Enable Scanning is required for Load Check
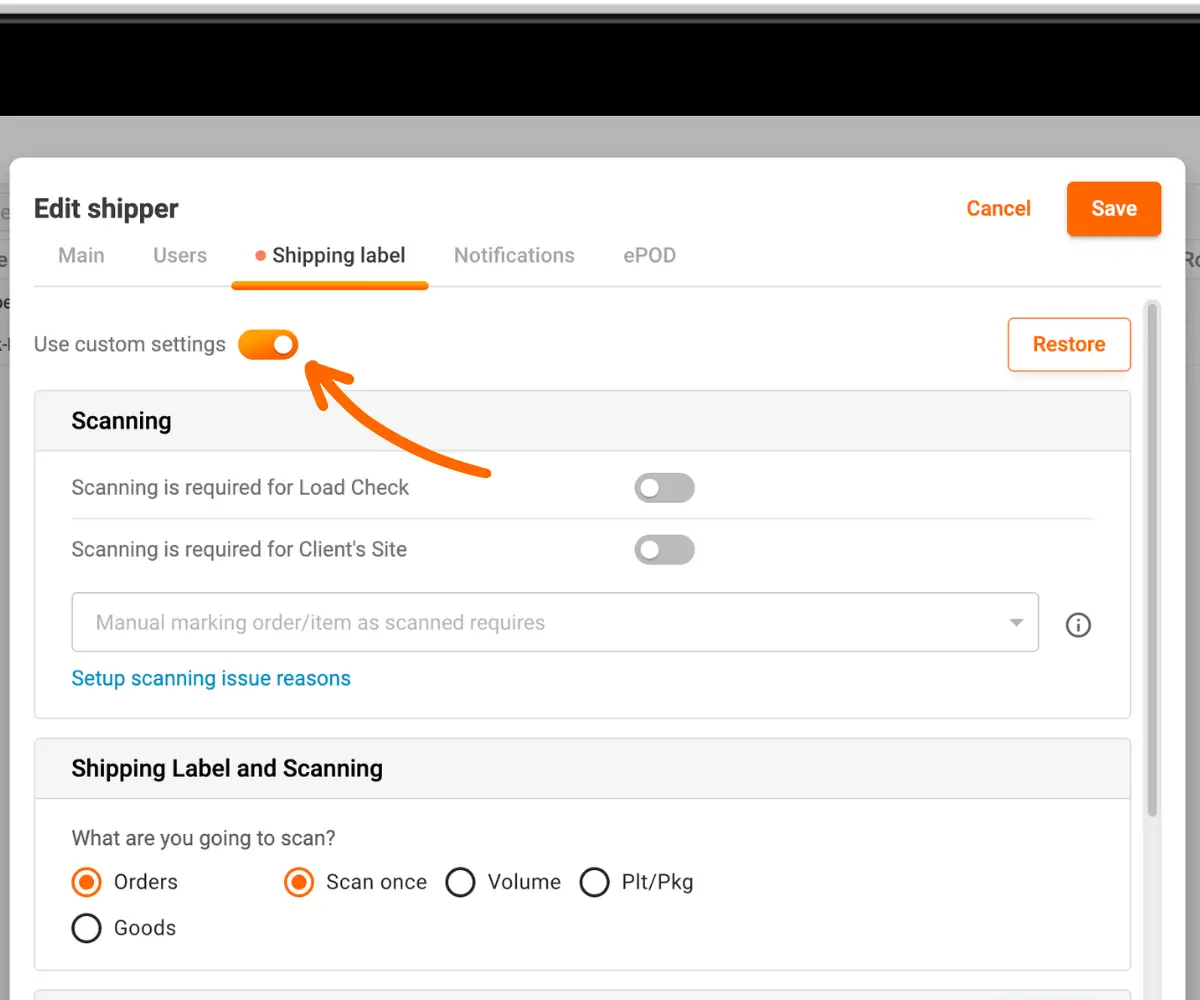1200x1000 pixels. [x=664, y=488]
